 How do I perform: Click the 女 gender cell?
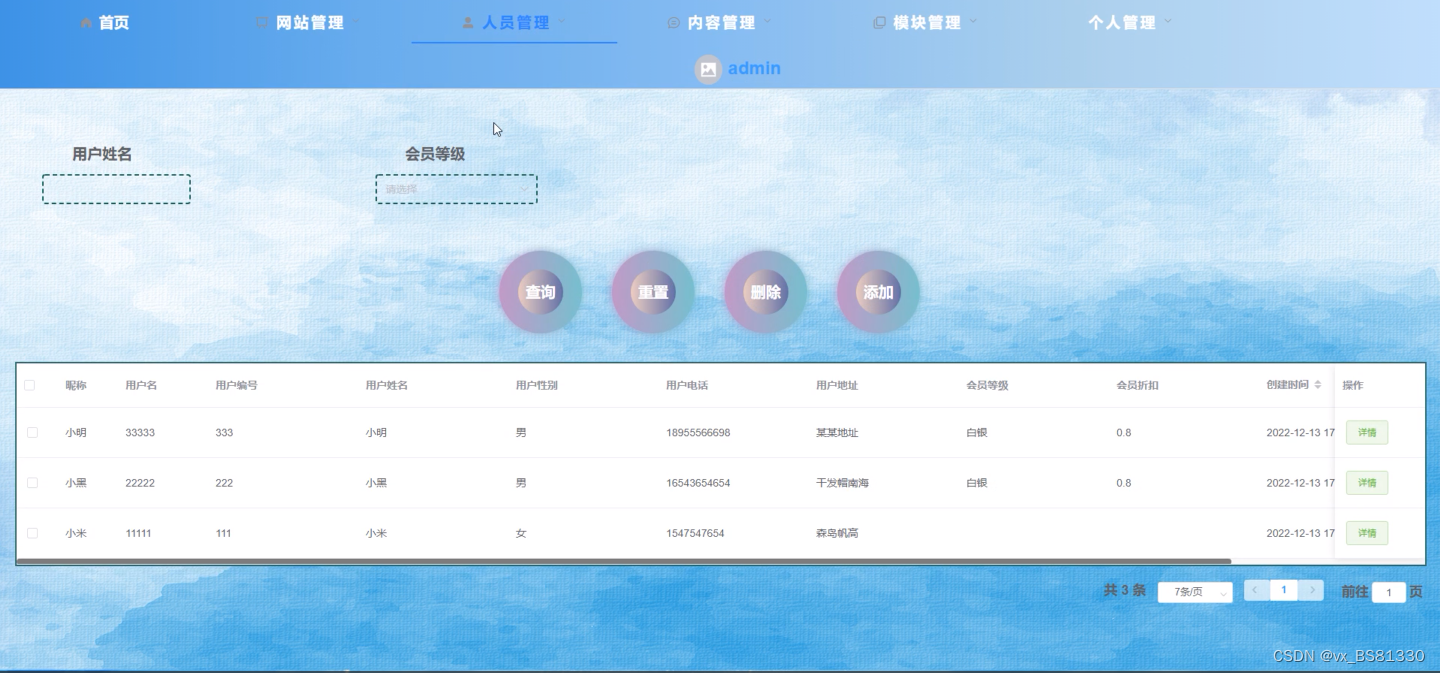[521, 533]
